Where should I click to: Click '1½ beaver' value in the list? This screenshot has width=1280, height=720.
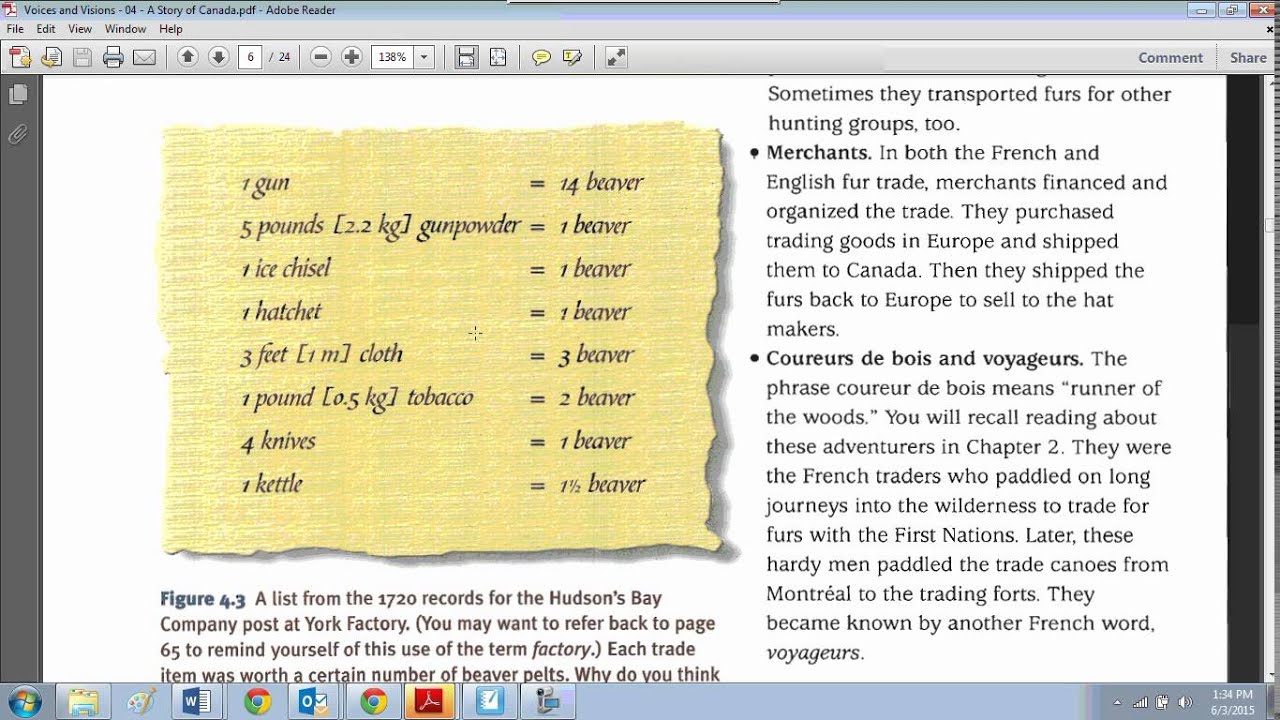pyautogui.click(x=602, y=484)
